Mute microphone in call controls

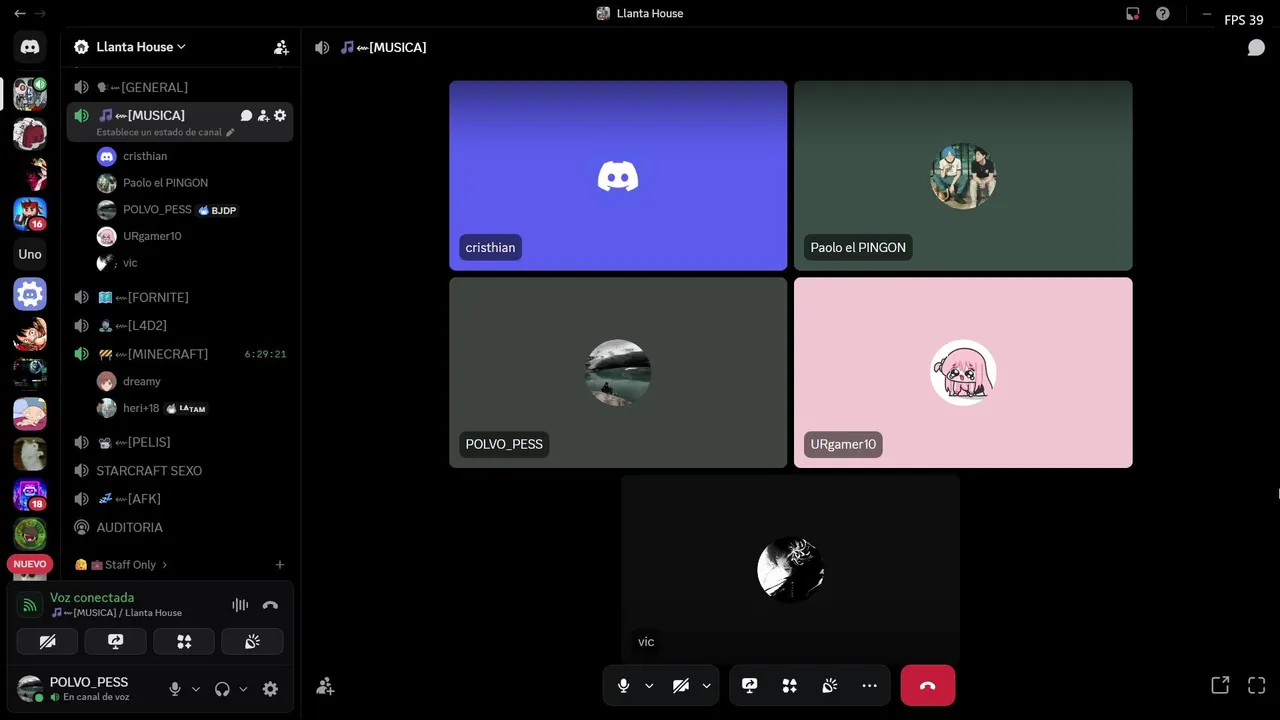624,686
